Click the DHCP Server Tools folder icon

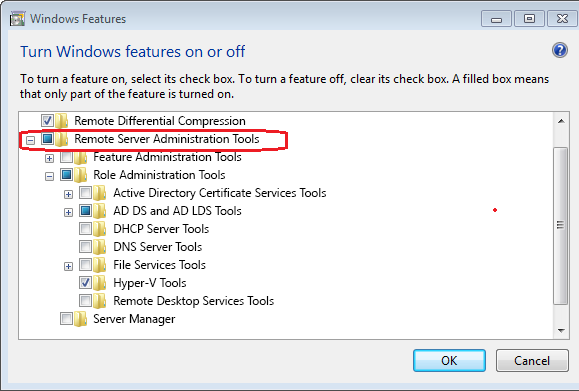(99, 229)
